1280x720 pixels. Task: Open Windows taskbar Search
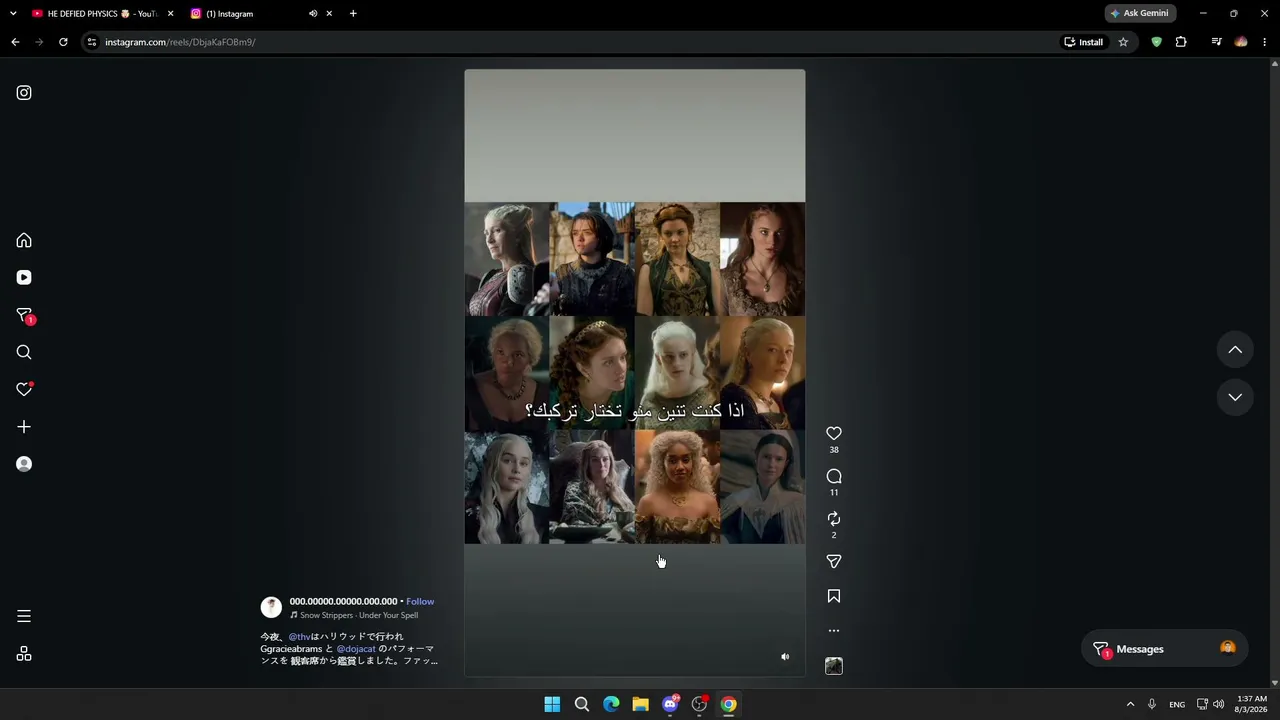tap(581, 704)
